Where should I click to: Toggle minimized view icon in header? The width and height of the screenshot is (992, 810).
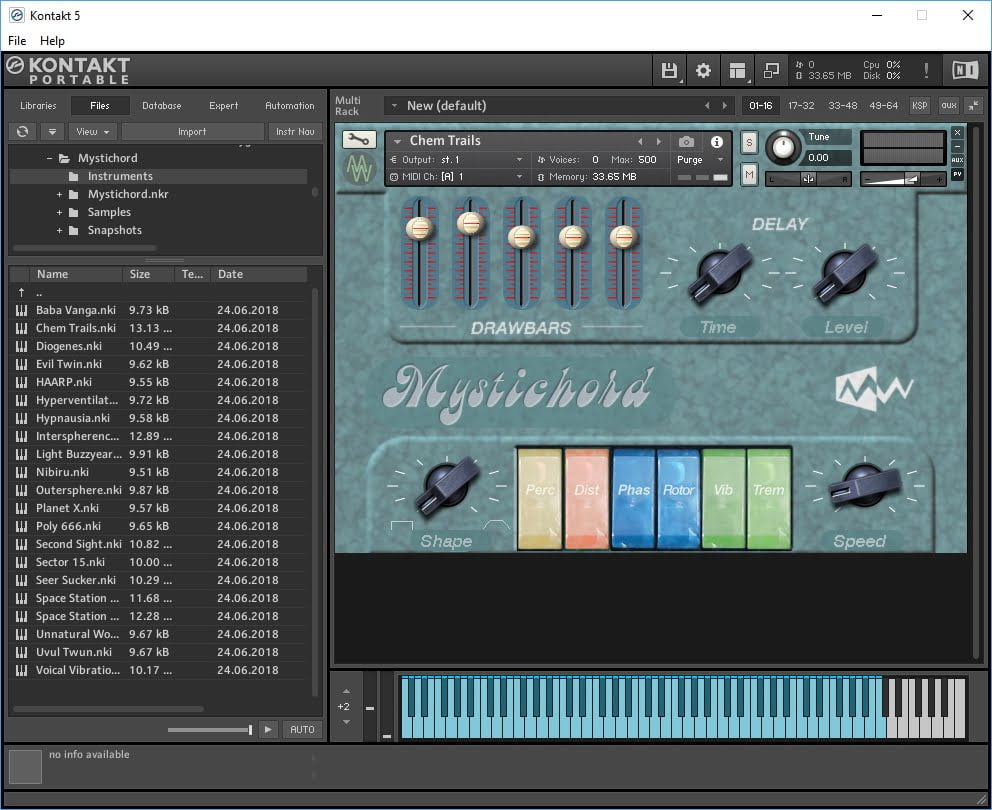771,70
